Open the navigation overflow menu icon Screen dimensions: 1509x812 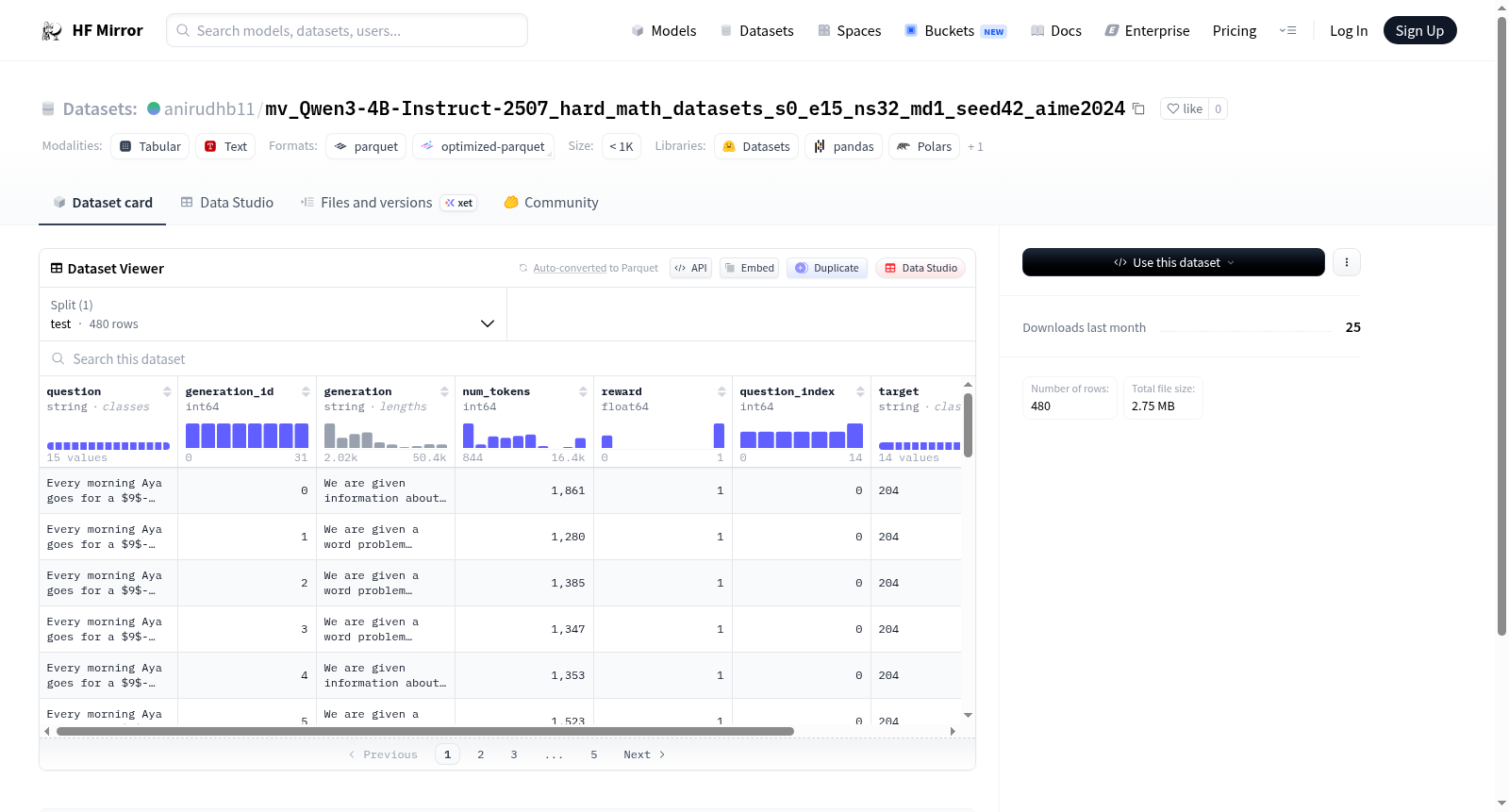pyautogui.click(x=1287, y=31)
